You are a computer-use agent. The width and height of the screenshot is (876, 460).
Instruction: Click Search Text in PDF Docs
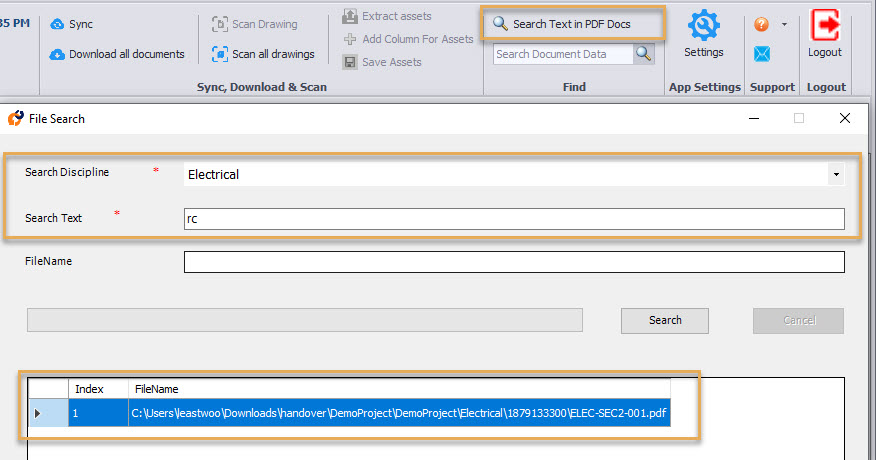click(x=571, y=24)
